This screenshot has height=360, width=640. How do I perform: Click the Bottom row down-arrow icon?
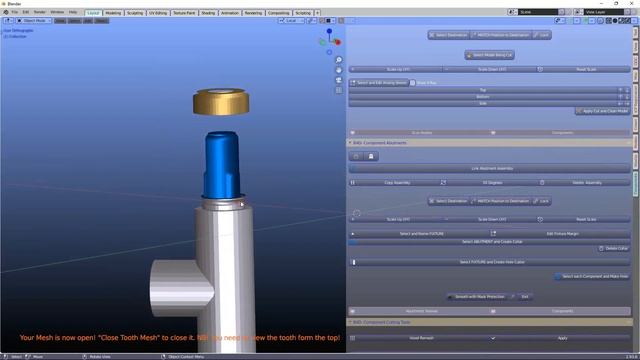(627, 97)
